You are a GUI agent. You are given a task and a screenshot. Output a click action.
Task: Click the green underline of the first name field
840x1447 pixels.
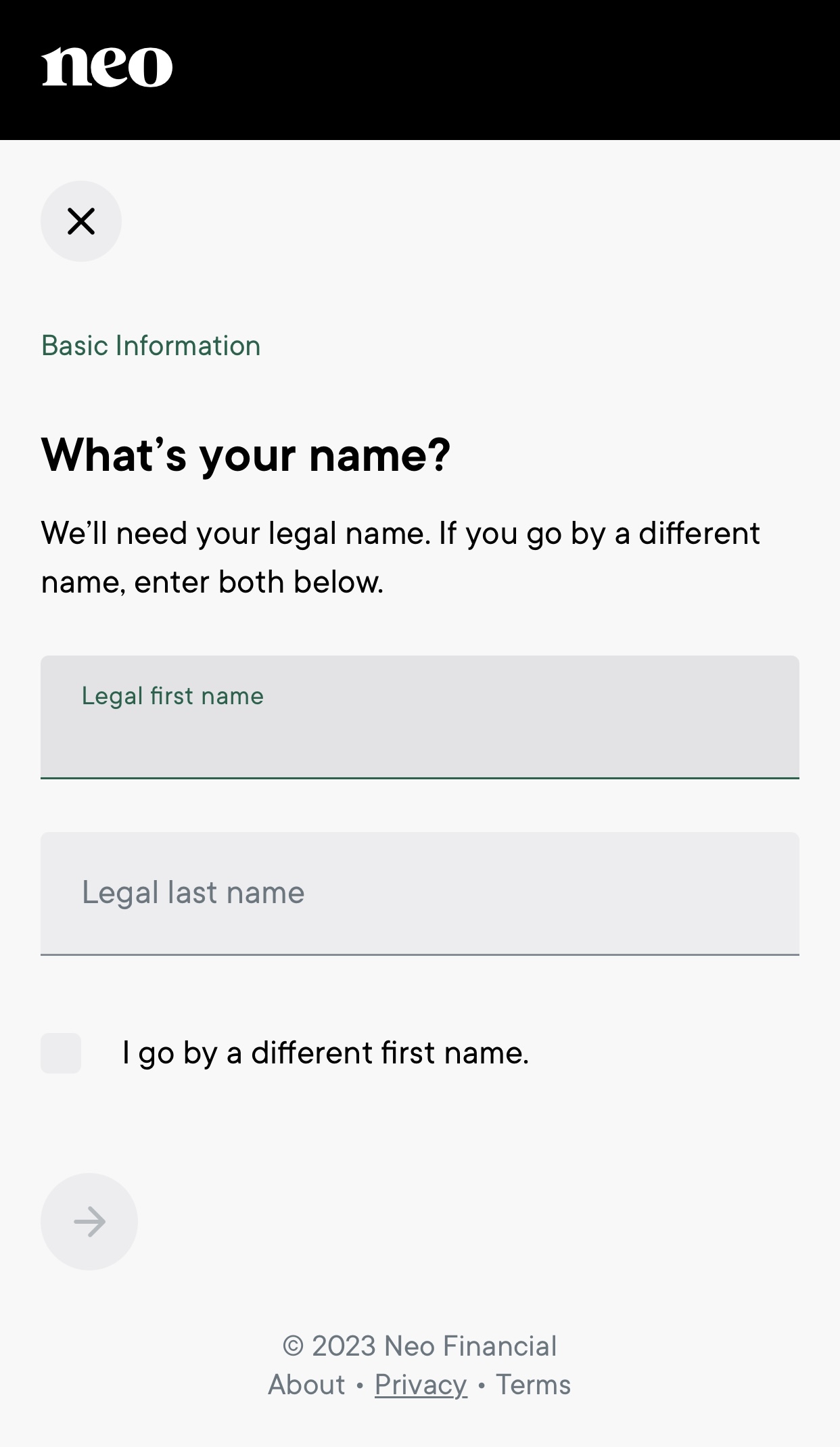coord(420,778)
